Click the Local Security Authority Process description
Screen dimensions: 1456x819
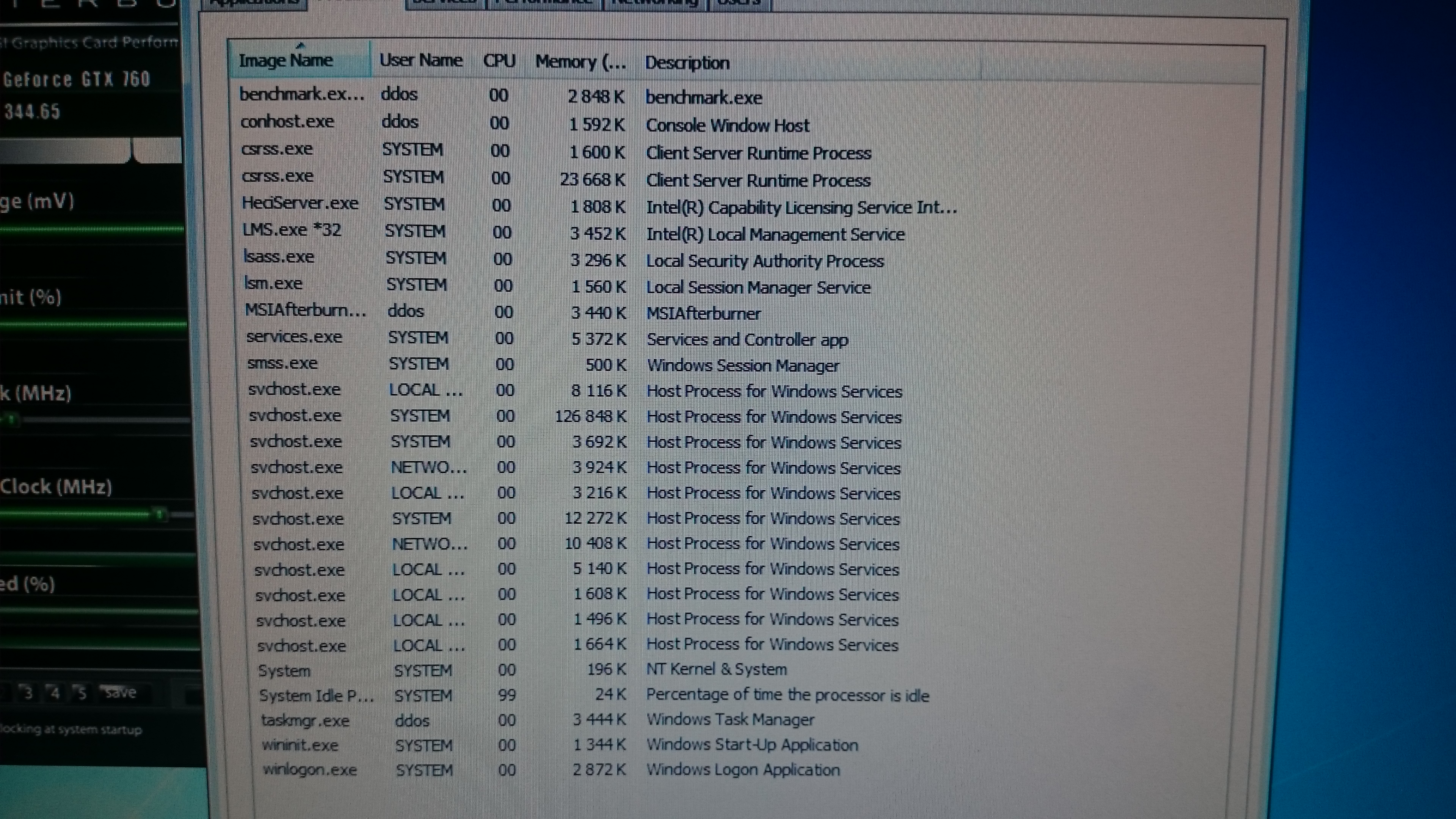pyautogui.click(x=765, y=260)
